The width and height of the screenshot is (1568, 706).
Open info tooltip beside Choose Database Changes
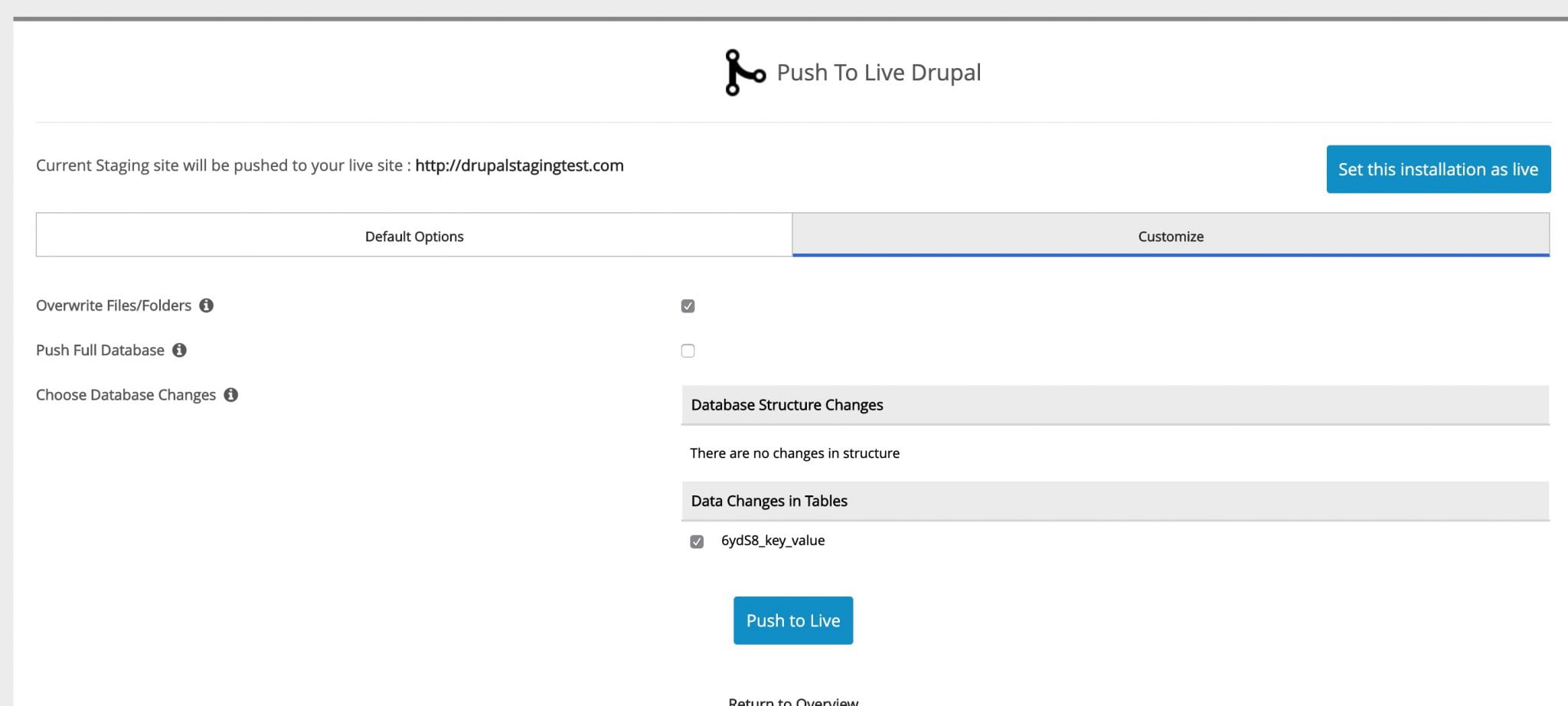pos(232,395)
